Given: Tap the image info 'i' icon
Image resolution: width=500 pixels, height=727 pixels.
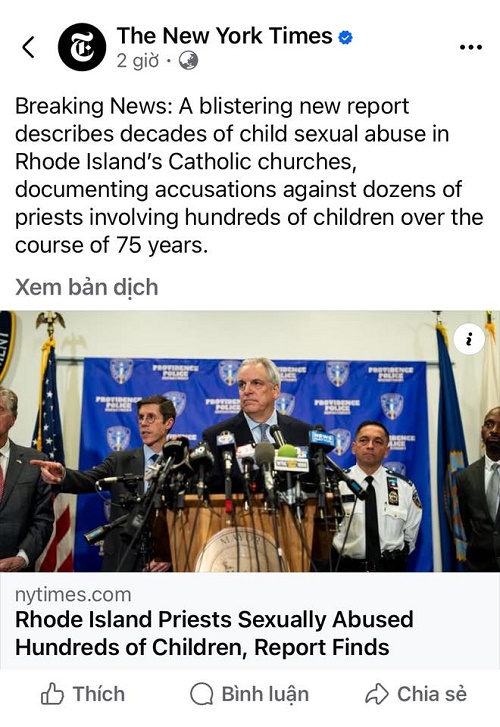Looking at the screenshot, I should (x=469, y=340).
